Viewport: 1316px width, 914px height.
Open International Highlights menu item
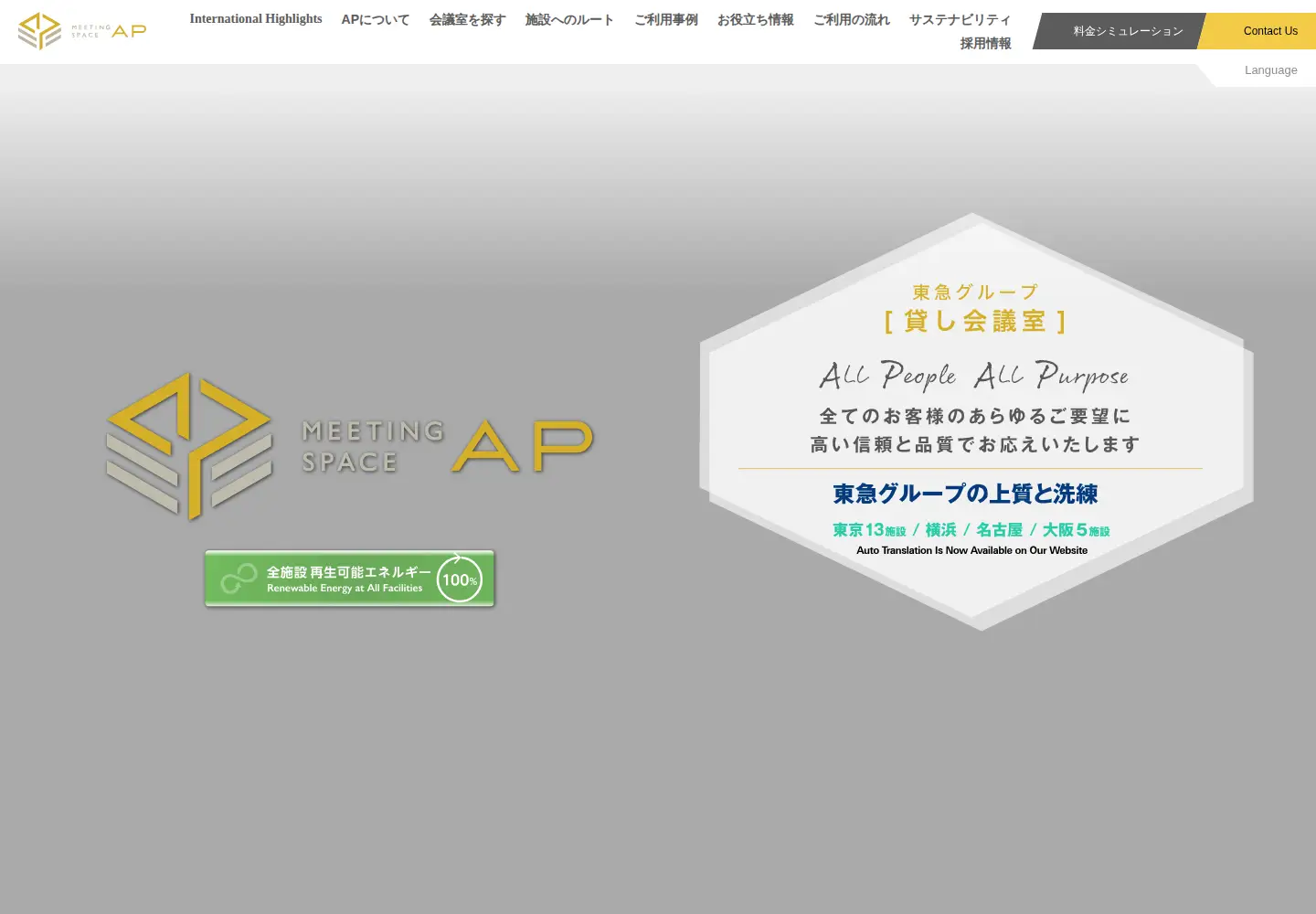coord(256,19)
